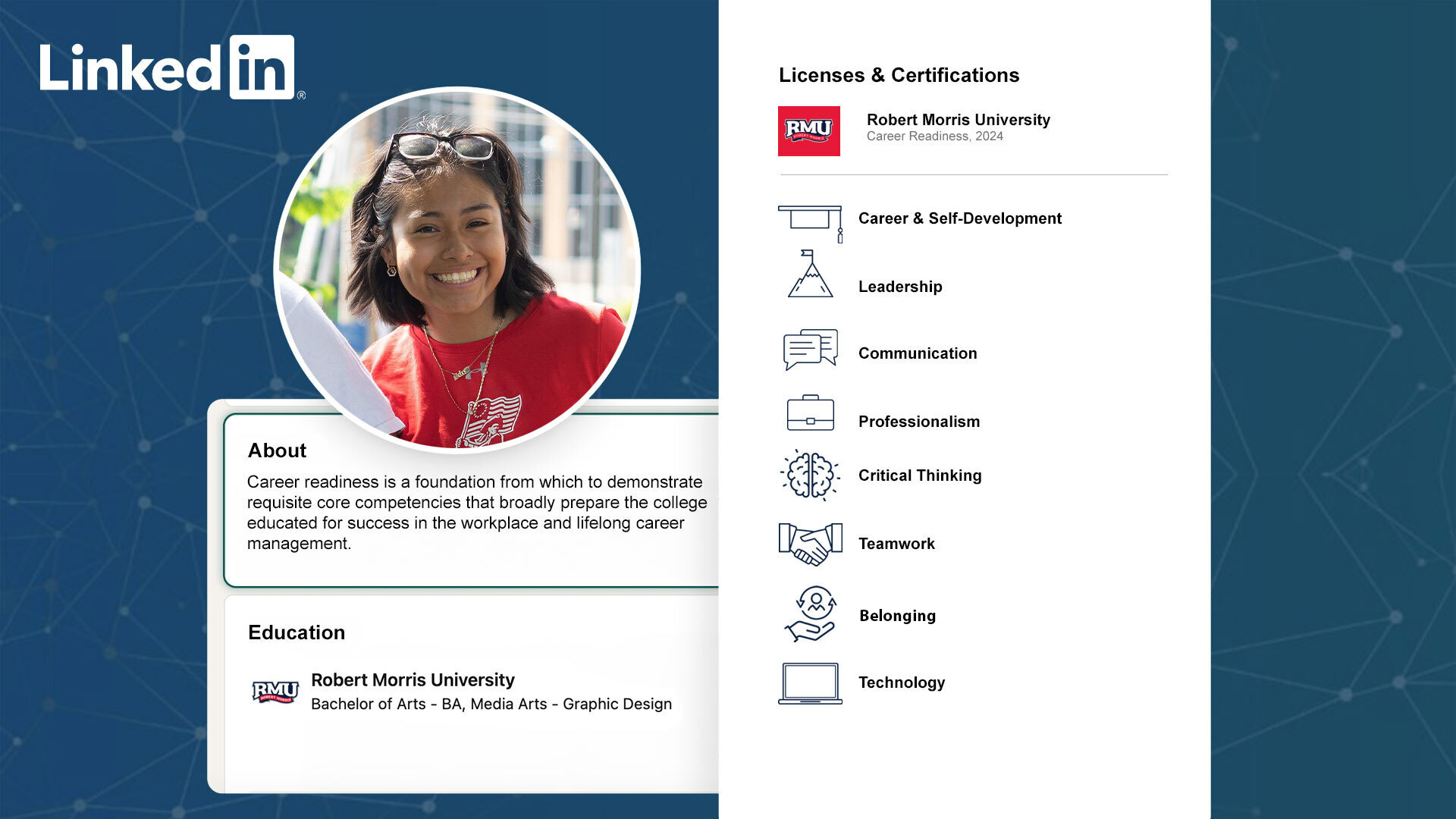Click the mountain flag Leadership icon

[x=810, y=274]
